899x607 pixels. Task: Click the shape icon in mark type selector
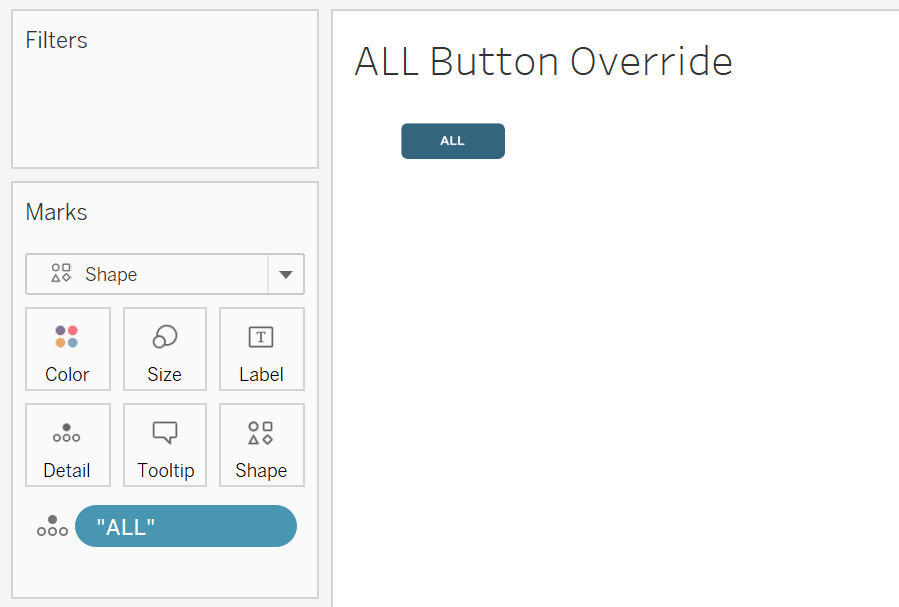(61, 273)
